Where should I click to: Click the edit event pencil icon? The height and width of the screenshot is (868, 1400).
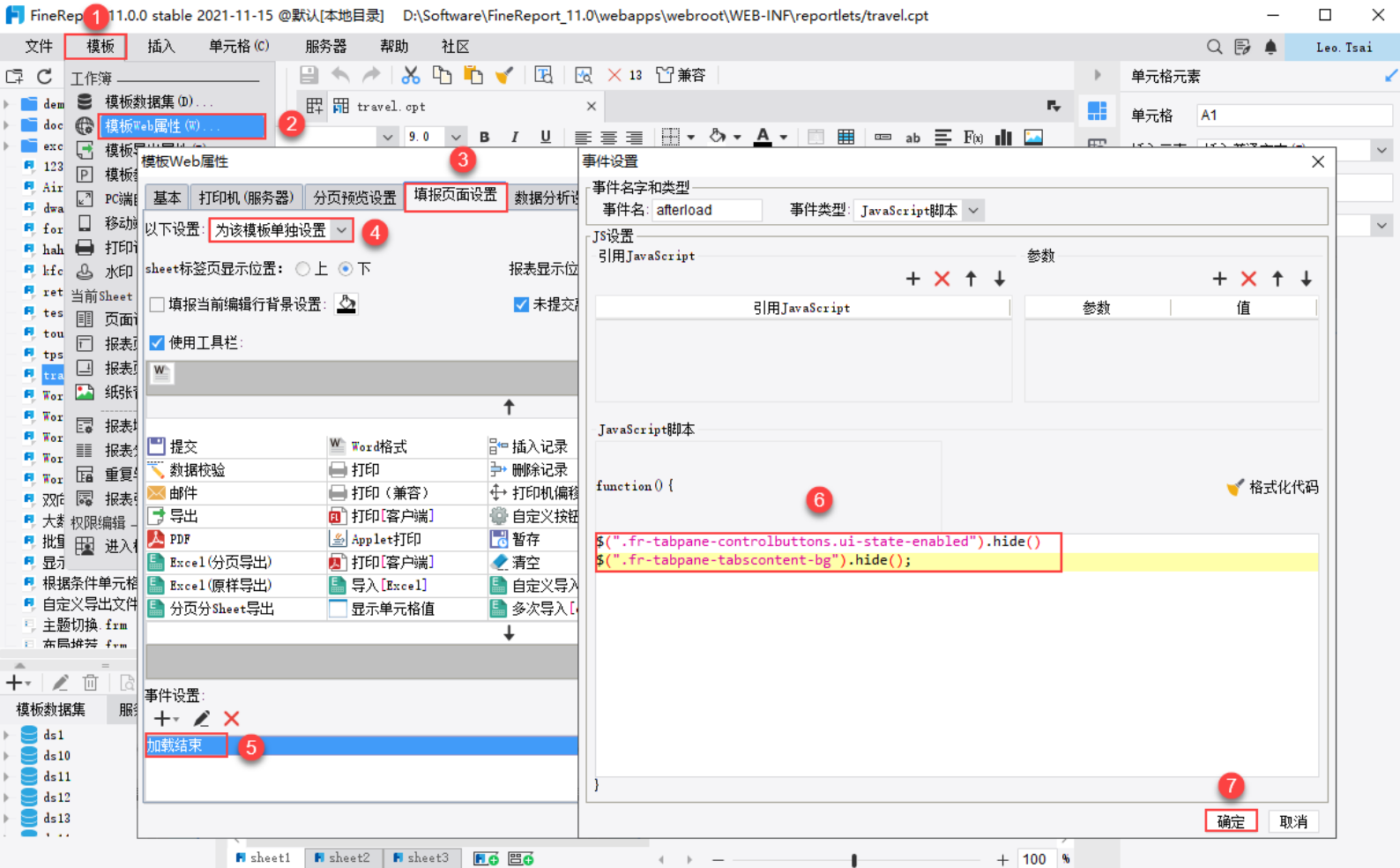pyautogui.click(x=202, y=719)
